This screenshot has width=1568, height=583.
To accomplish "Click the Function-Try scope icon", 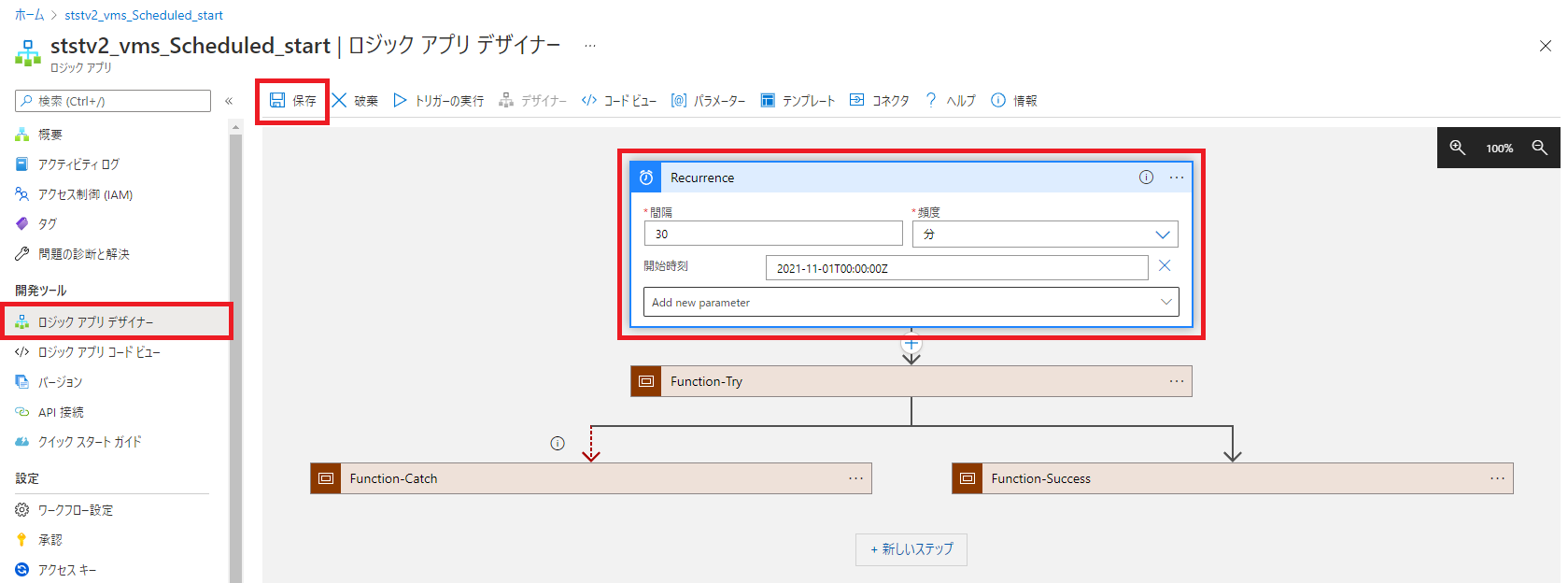I will click(x=646, y=381).
